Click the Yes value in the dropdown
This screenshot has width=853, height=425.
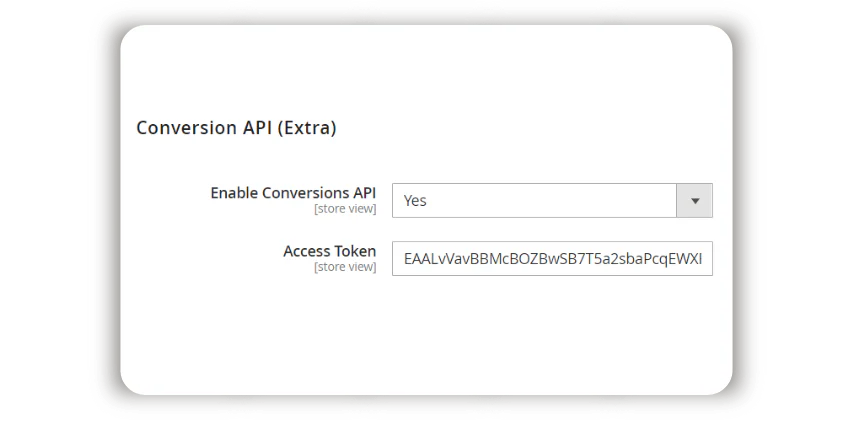pos(415,201)
